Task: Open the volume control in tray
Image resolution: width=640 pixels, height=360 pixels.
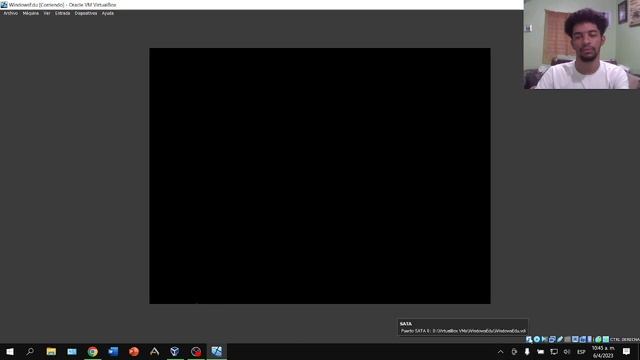Action: click(x=567, y=351)
